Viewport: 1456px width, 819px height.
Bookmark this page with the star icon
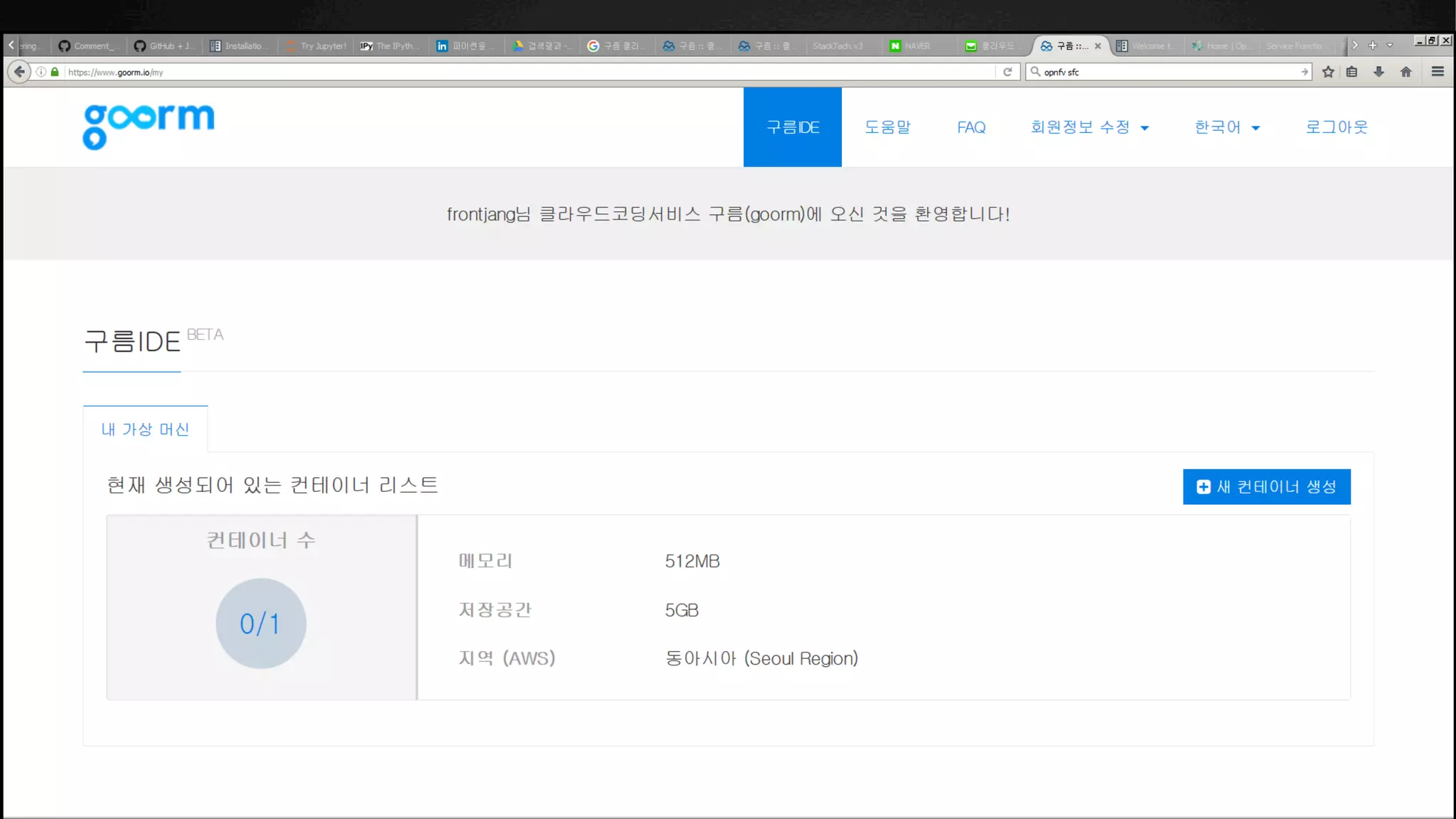pos(1328,72)
